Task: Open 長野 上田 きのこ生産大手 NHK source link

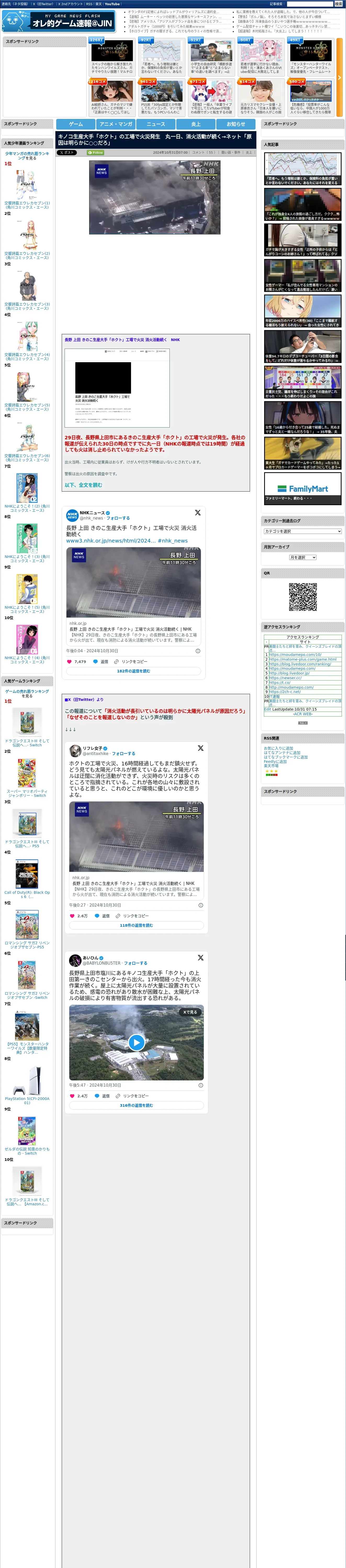Action: click(122, 340)
